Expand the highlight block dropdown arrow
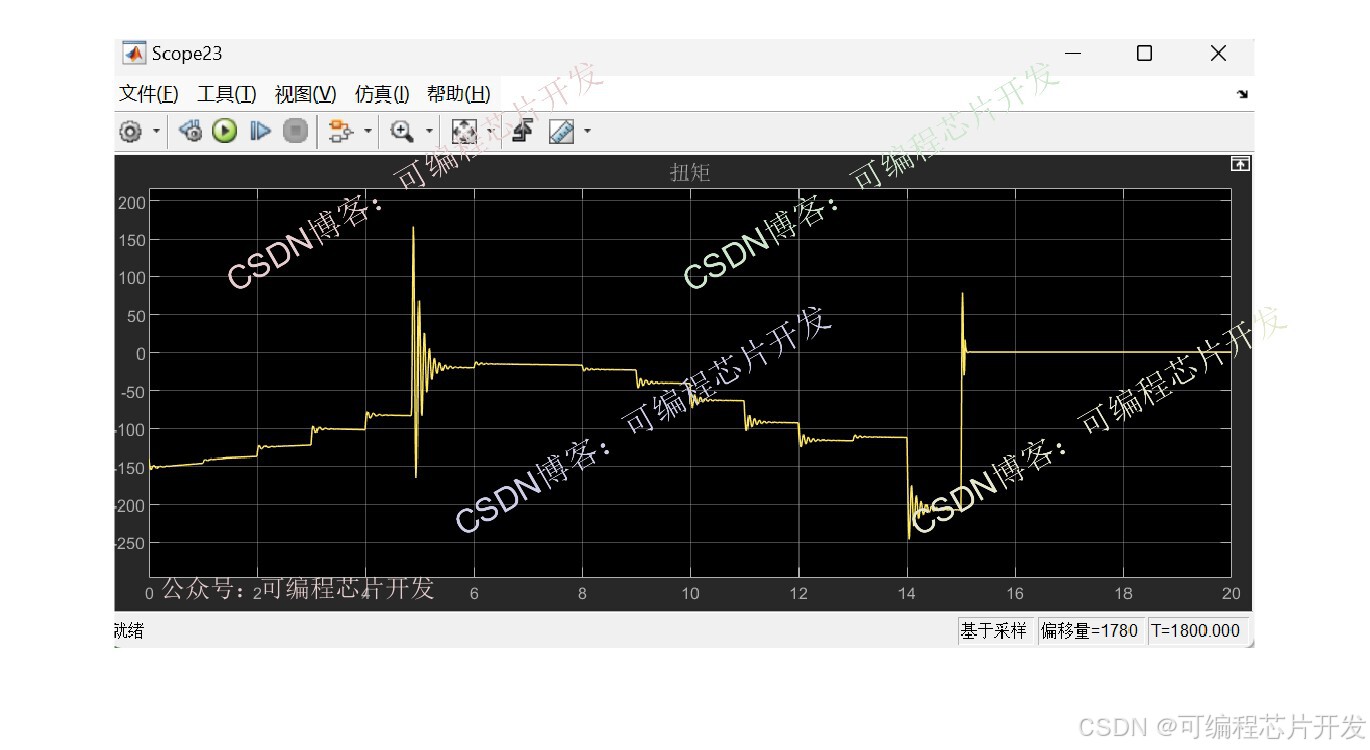This screenshot has width=1370, height=750. (368, 131)
